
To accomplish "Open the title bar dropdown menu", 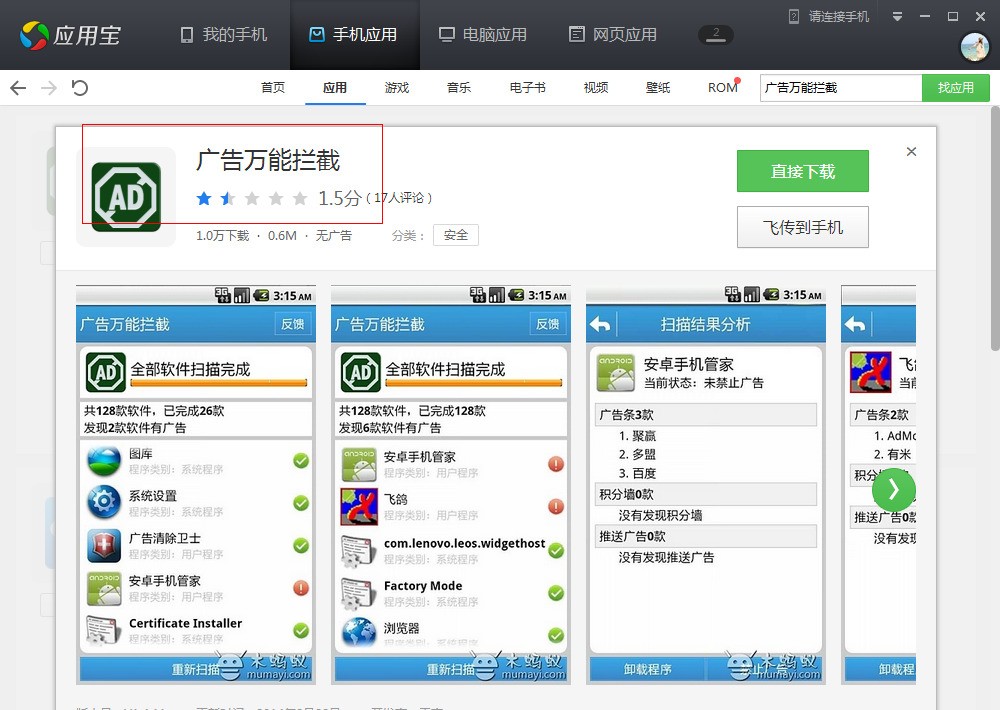I will [x=897, y=17].
